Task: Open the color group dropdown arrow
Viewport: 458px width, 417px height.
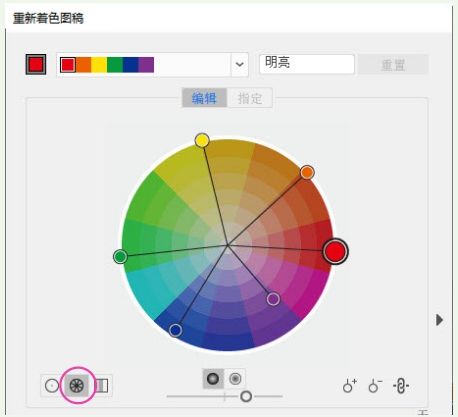Action: pos(240,64)
